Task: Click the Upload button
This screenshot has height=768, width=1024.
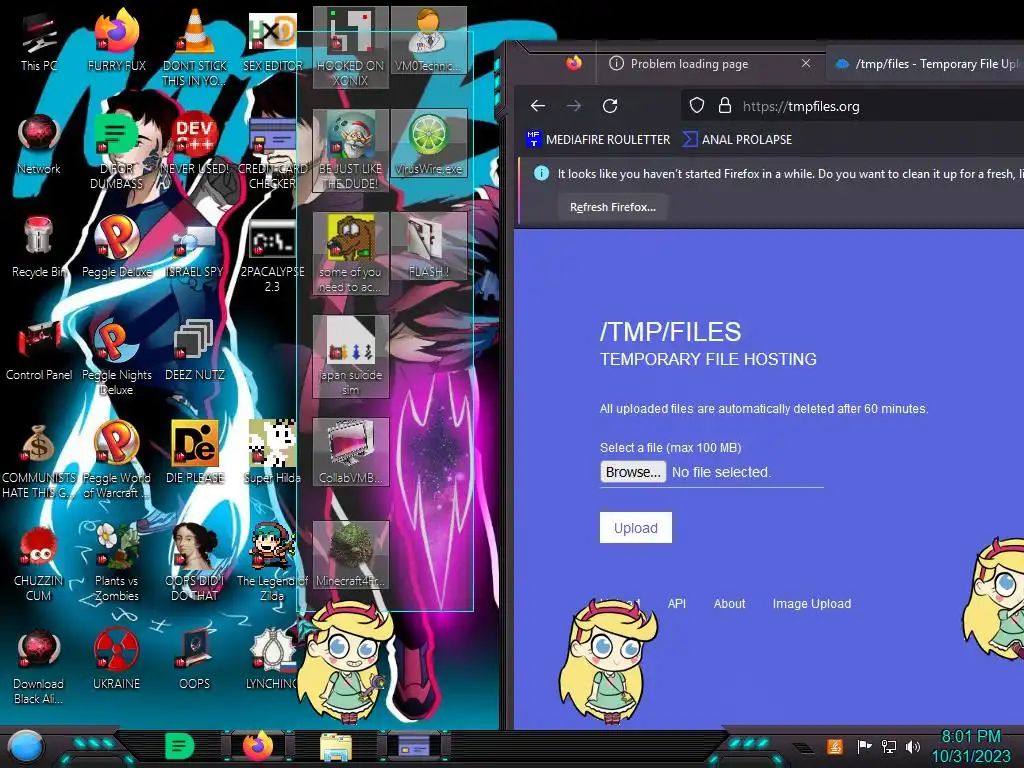Action: coord(635,528)
